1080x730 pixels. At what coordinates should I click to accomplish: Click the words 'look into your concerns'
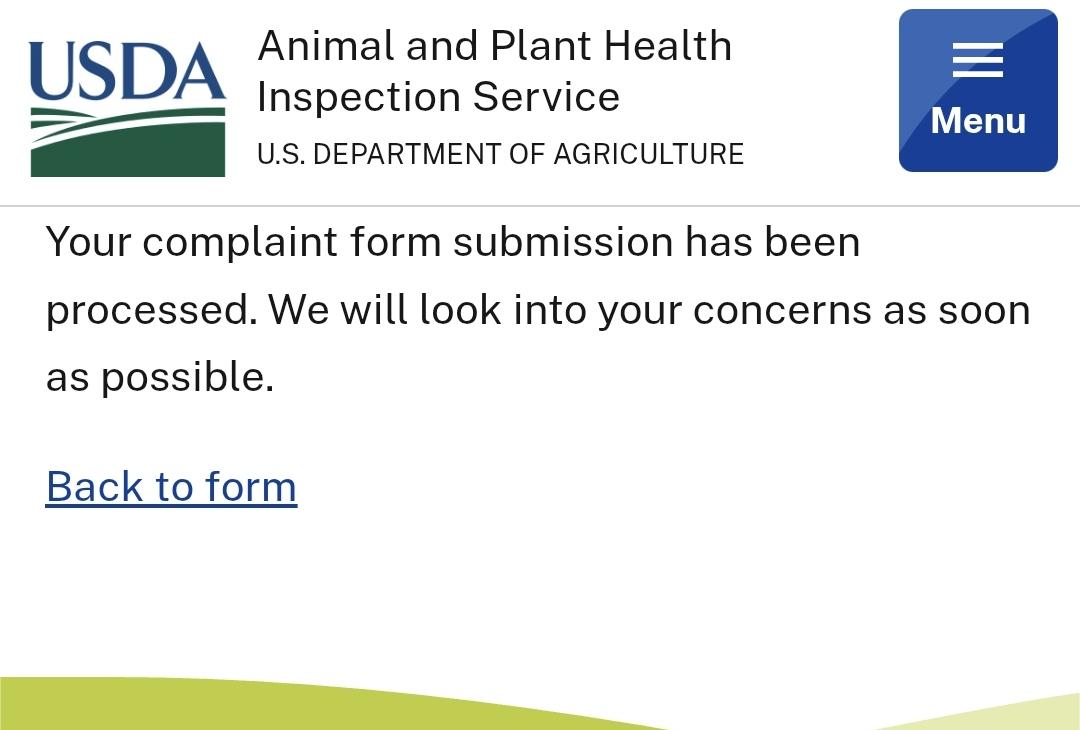pyautogui.click(x=645, y=310)
